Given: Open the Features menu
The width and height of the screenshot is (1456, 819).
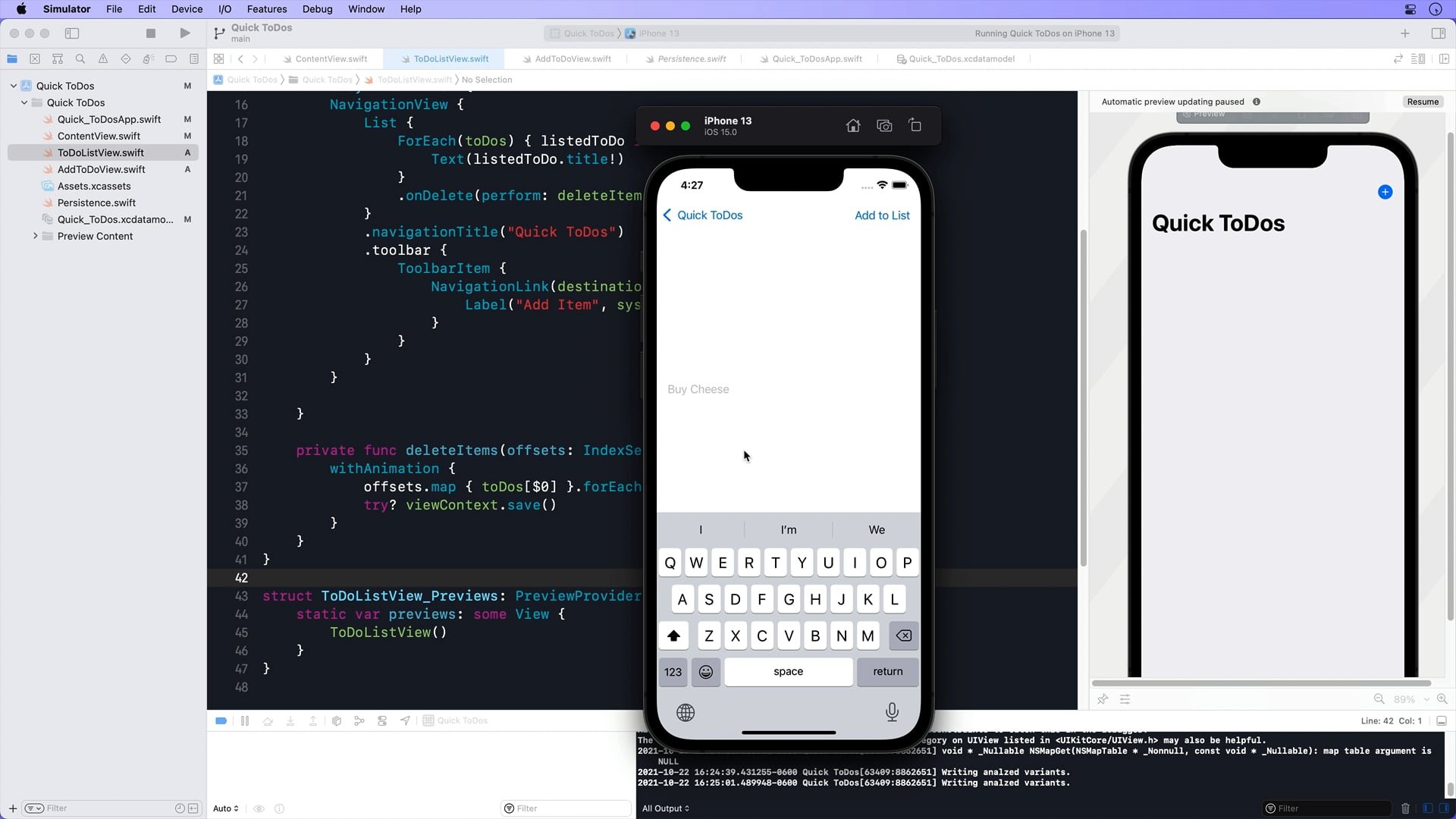Looking at the screenshot, I should [x=267, y=9].
